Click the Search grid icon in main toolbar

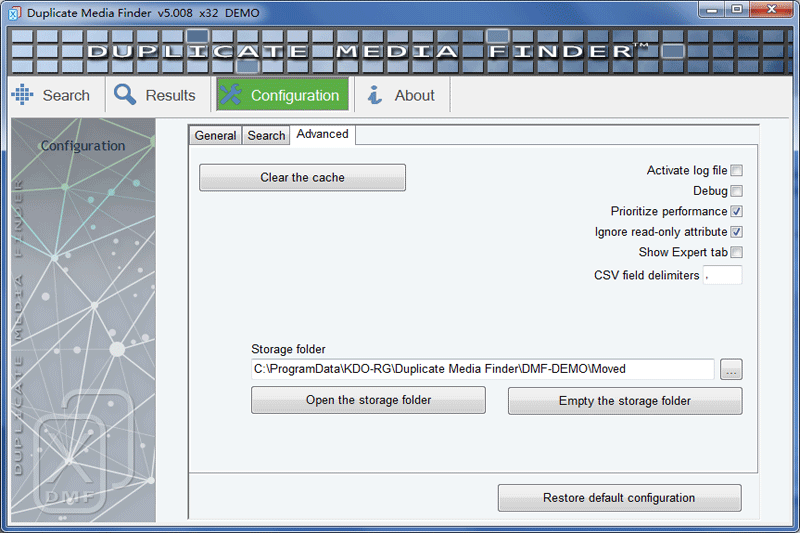tap(22, 94)
